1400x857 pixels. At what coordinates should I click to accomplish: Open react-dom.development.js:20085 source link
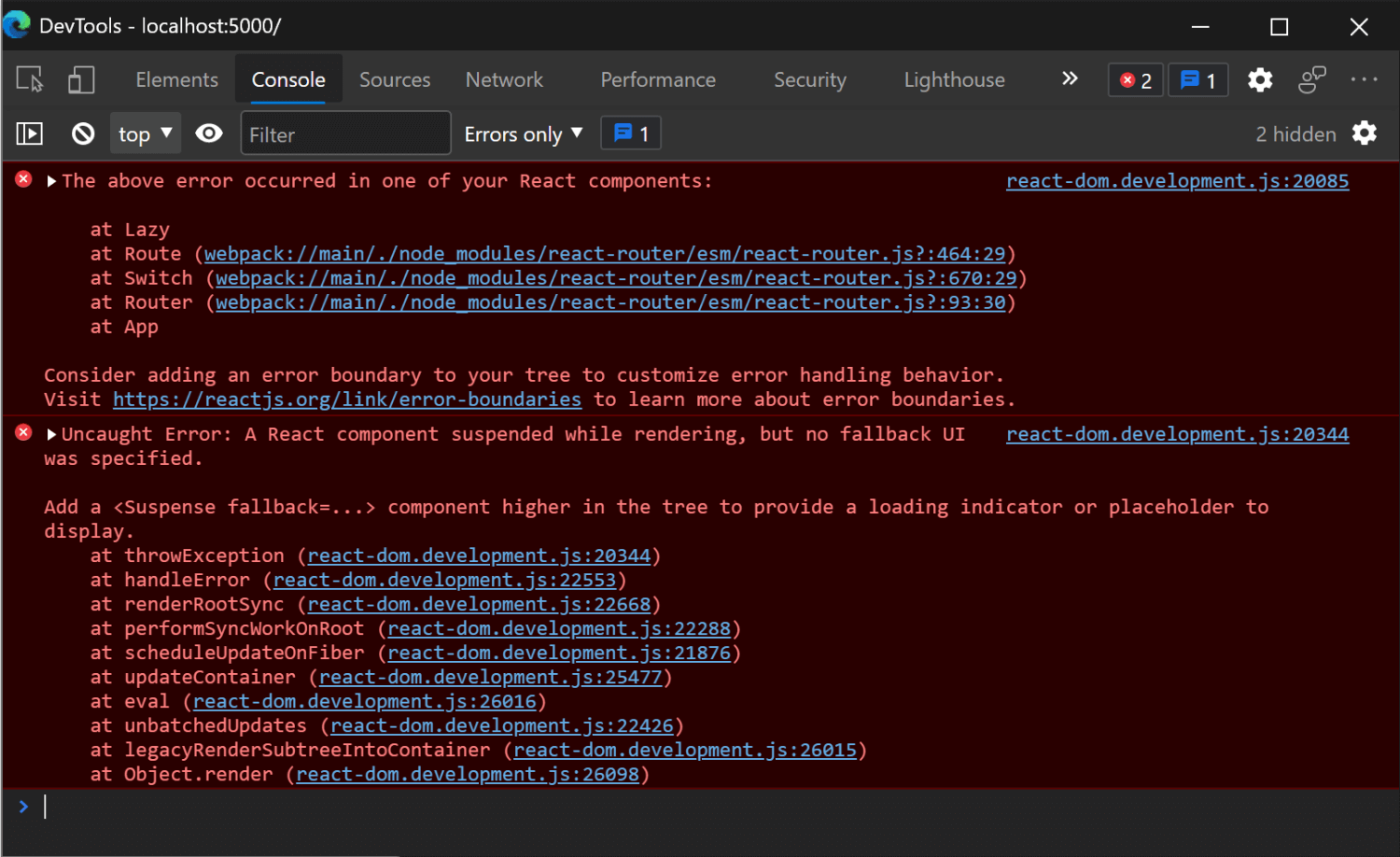coord(1177,180)
